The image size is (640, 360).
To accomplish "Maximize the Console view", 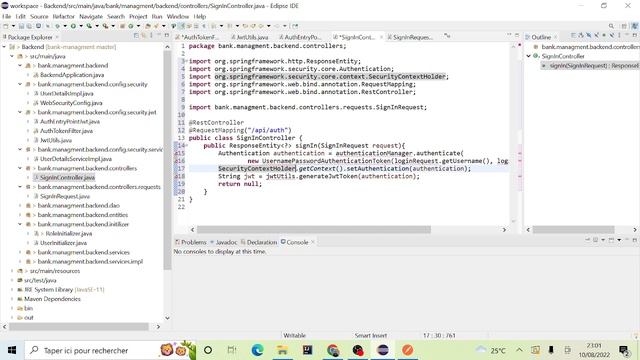I will click(635, 240).
